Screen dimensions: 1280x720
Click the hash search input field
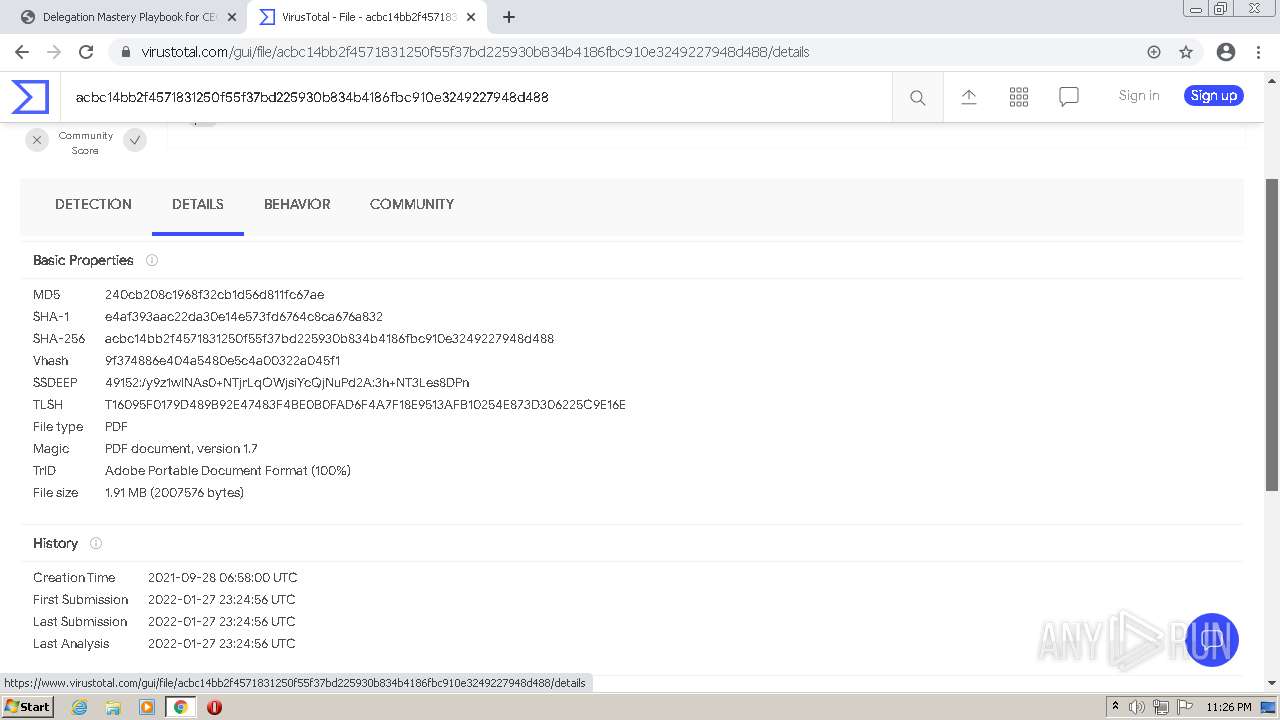[476, 97]
